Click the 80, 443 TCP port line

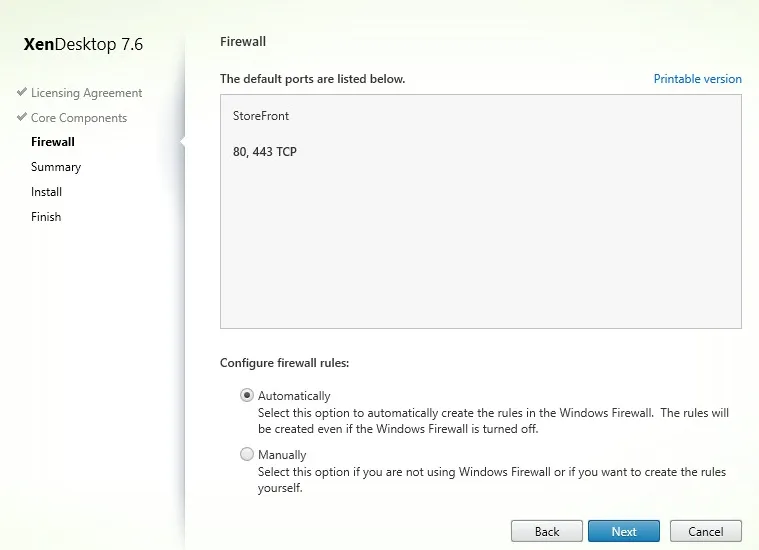point(265,152)
